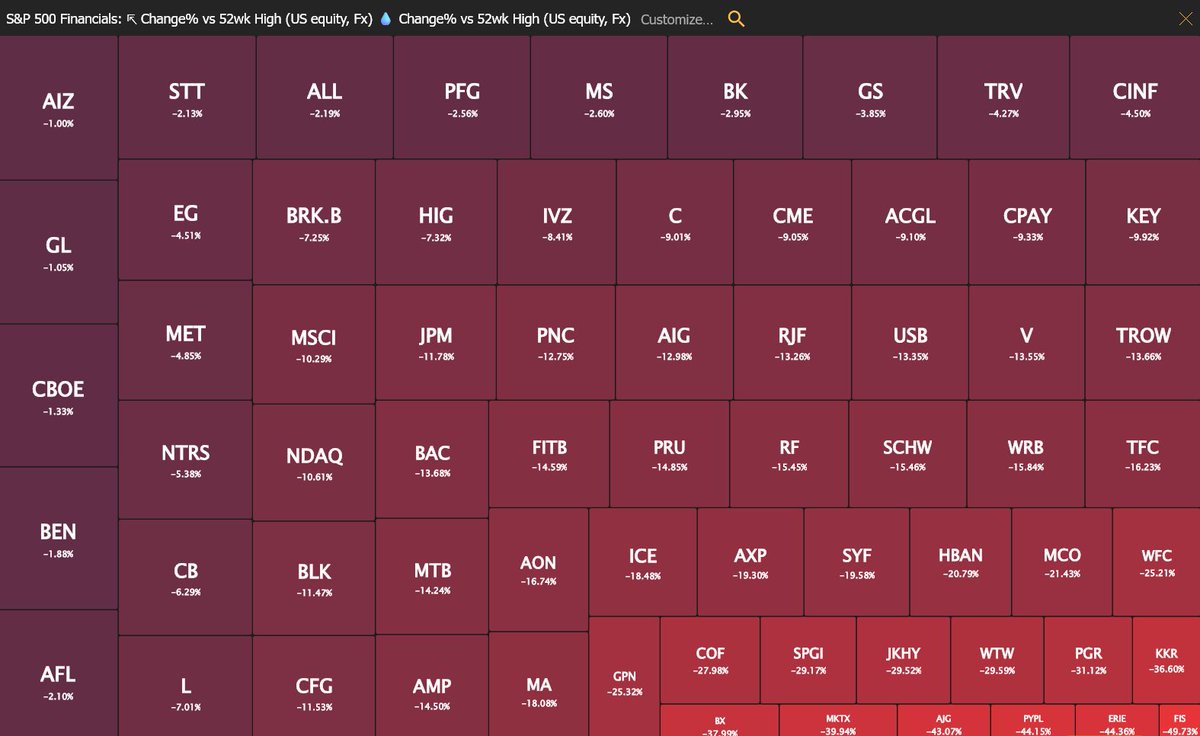The width and height of the screenshot is (1200, 736).
Task: Select the MS tile at -2.60%
Action: coord(599,99)
